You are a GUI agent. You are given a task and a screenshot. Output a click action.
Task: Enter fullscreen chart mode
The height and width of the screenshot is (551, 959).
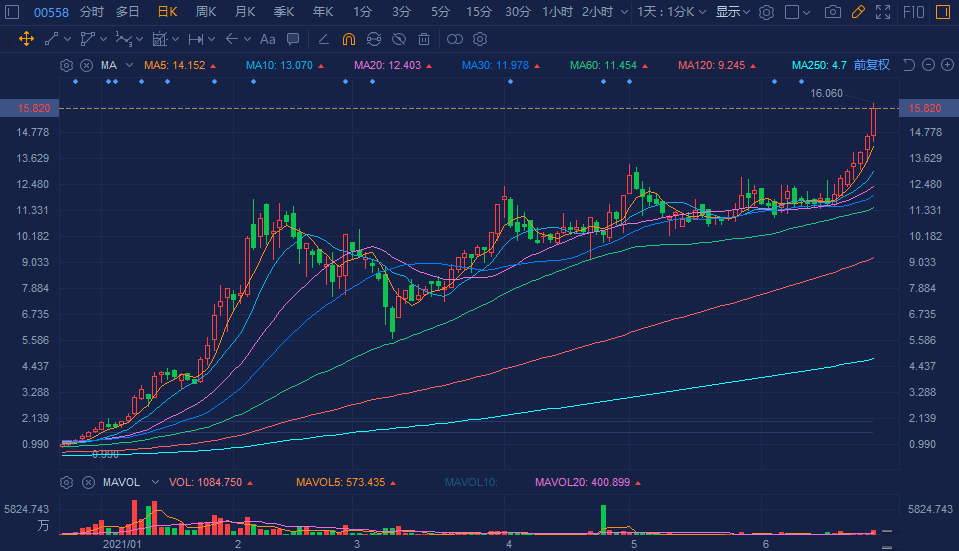click(x=883, y=12)
